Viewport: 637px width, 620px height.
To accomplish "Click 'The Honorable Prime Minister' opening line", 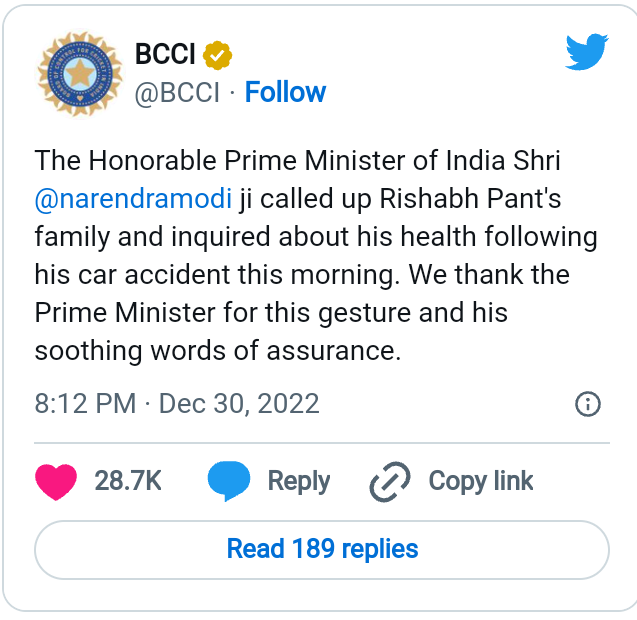I will (x=297, y=160).
